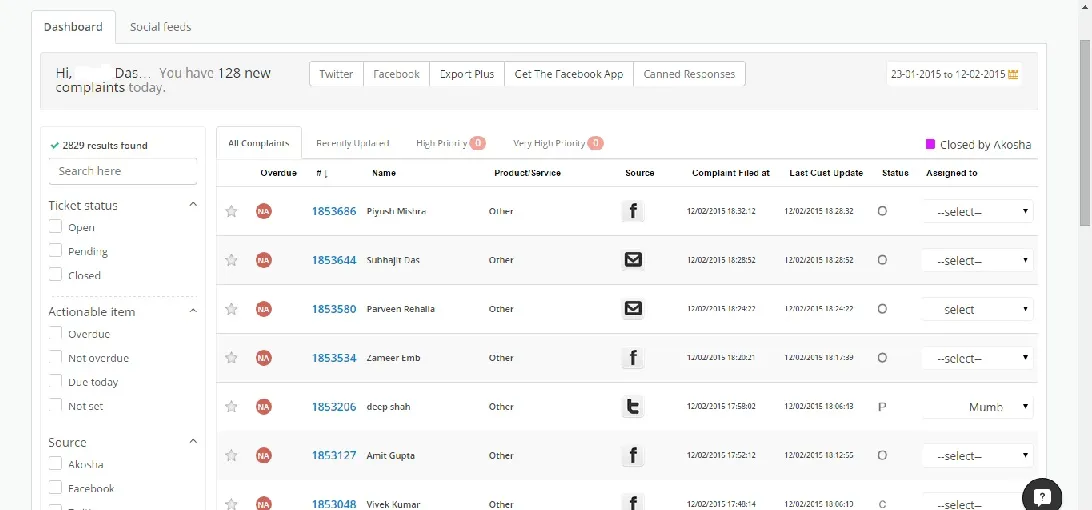Click the Twitter button

[336, 74]
